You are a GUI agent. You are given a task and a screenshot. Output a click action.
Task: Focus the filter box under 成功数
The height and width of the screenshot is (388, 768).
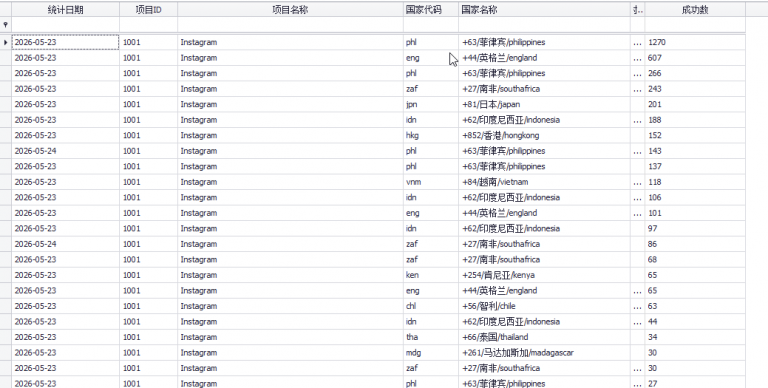(695, 24)
